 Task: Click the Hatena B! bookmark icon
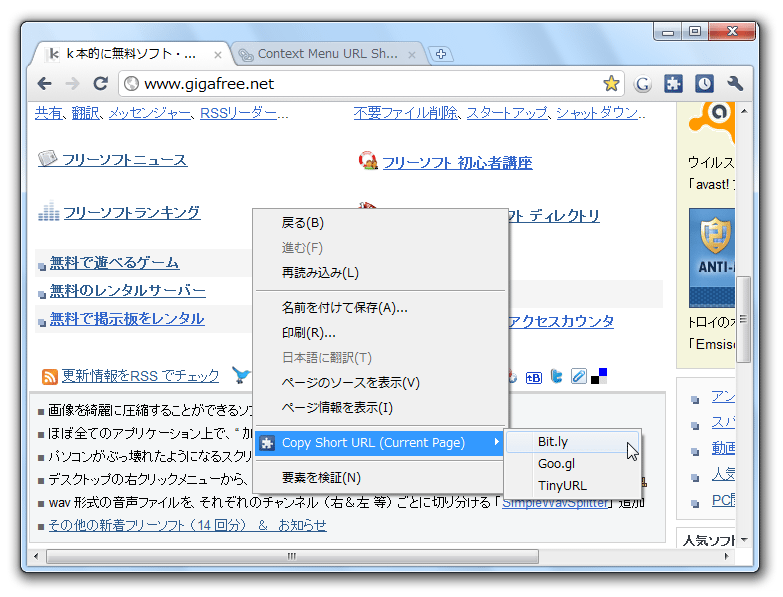[x=533, y=378]
